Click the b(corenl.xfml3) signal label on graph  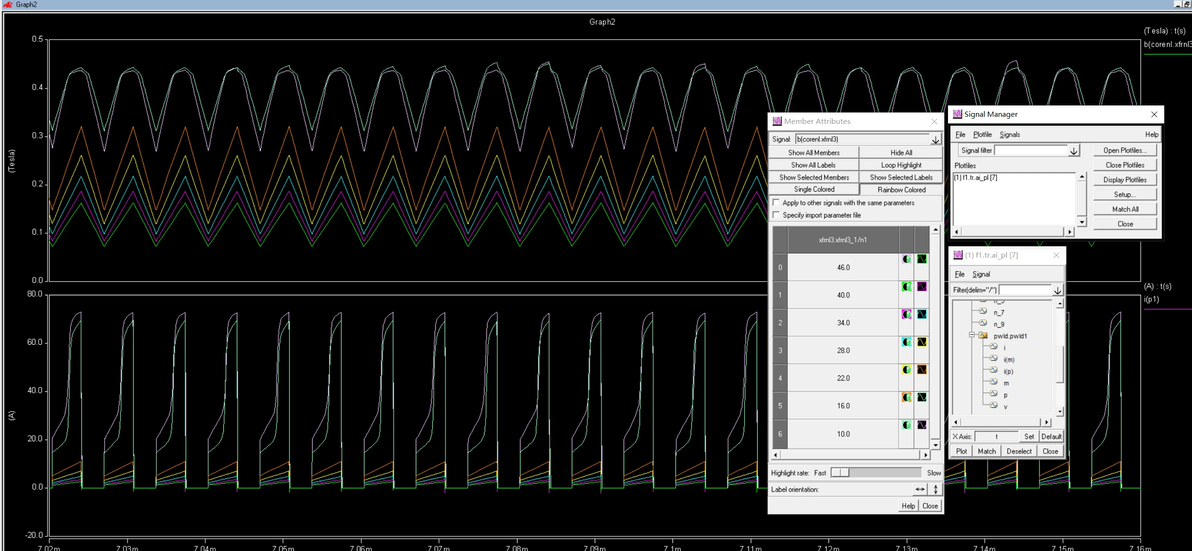pos(1166,45)
